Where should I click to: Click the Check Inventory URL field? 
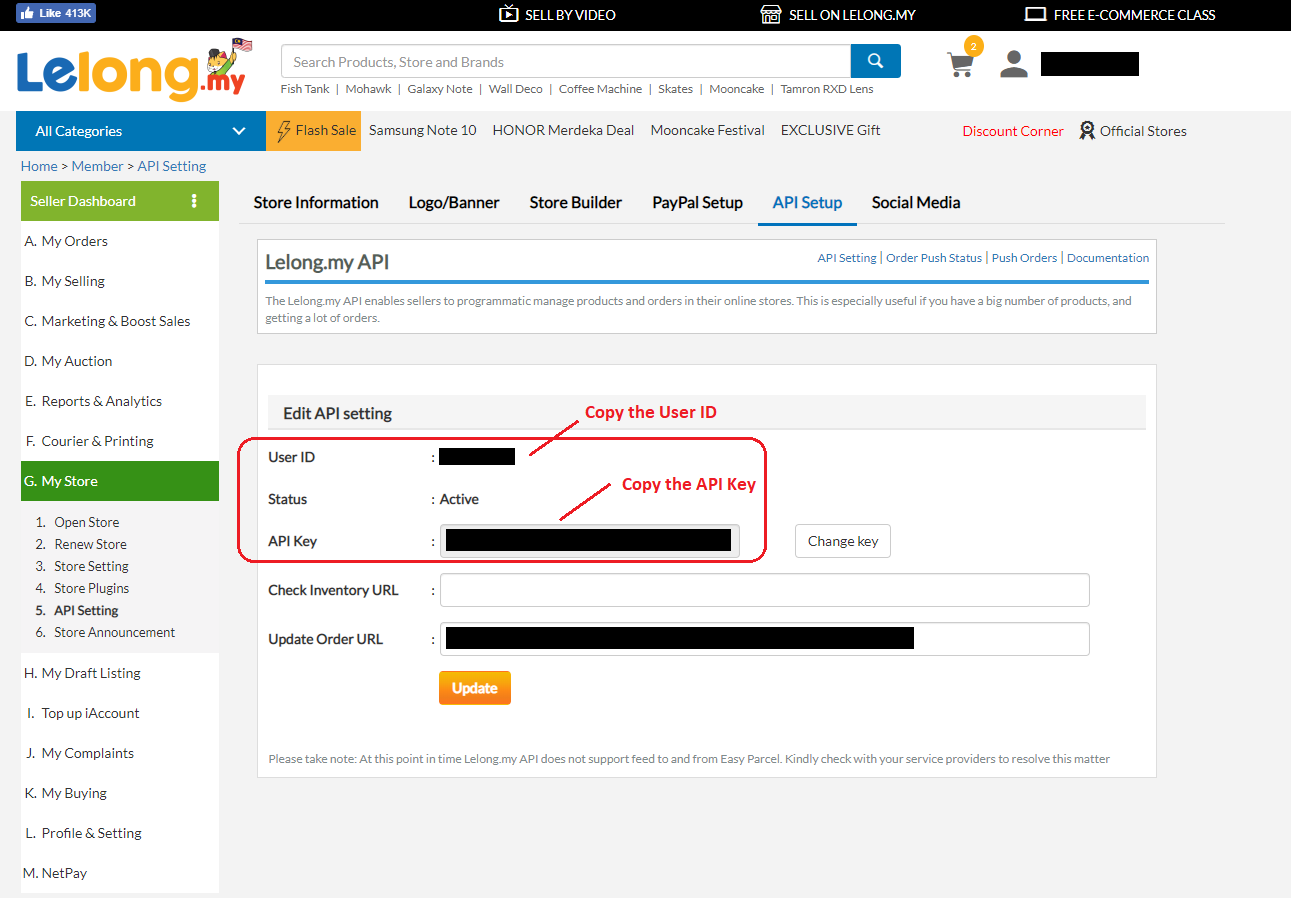tap(764, 590)
